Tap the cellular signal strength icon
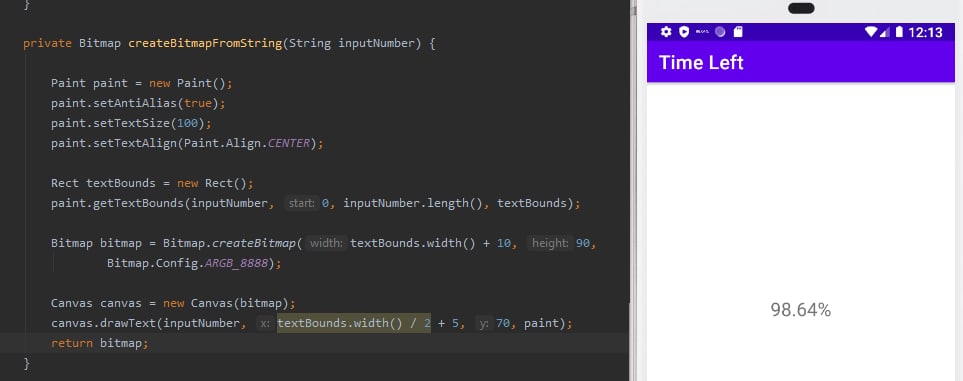The width and height of the screenshot is (963, 381). (x=885, y=32)
